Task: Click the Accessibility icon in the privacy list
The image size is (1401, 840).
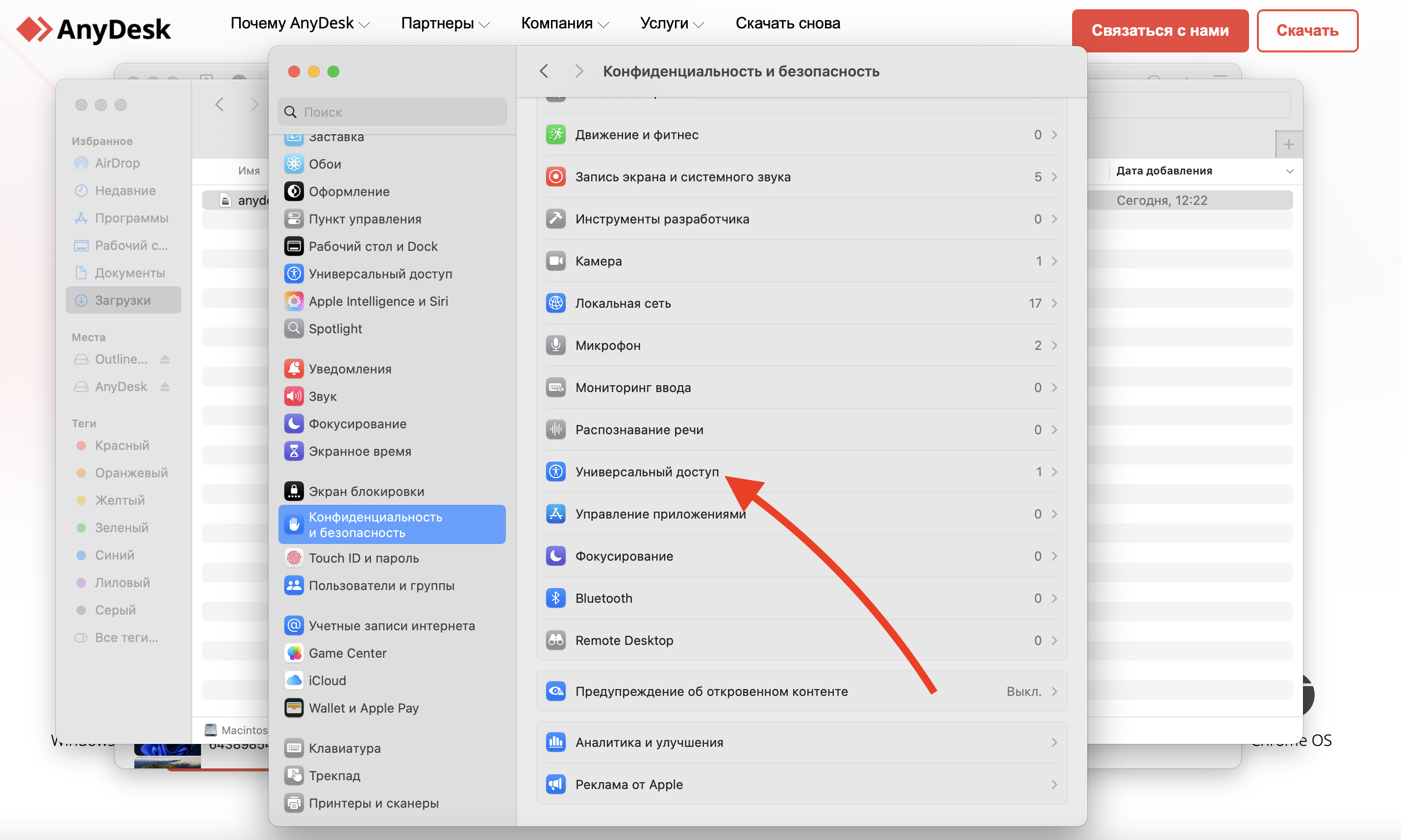Action: click(x=555, y=471)
